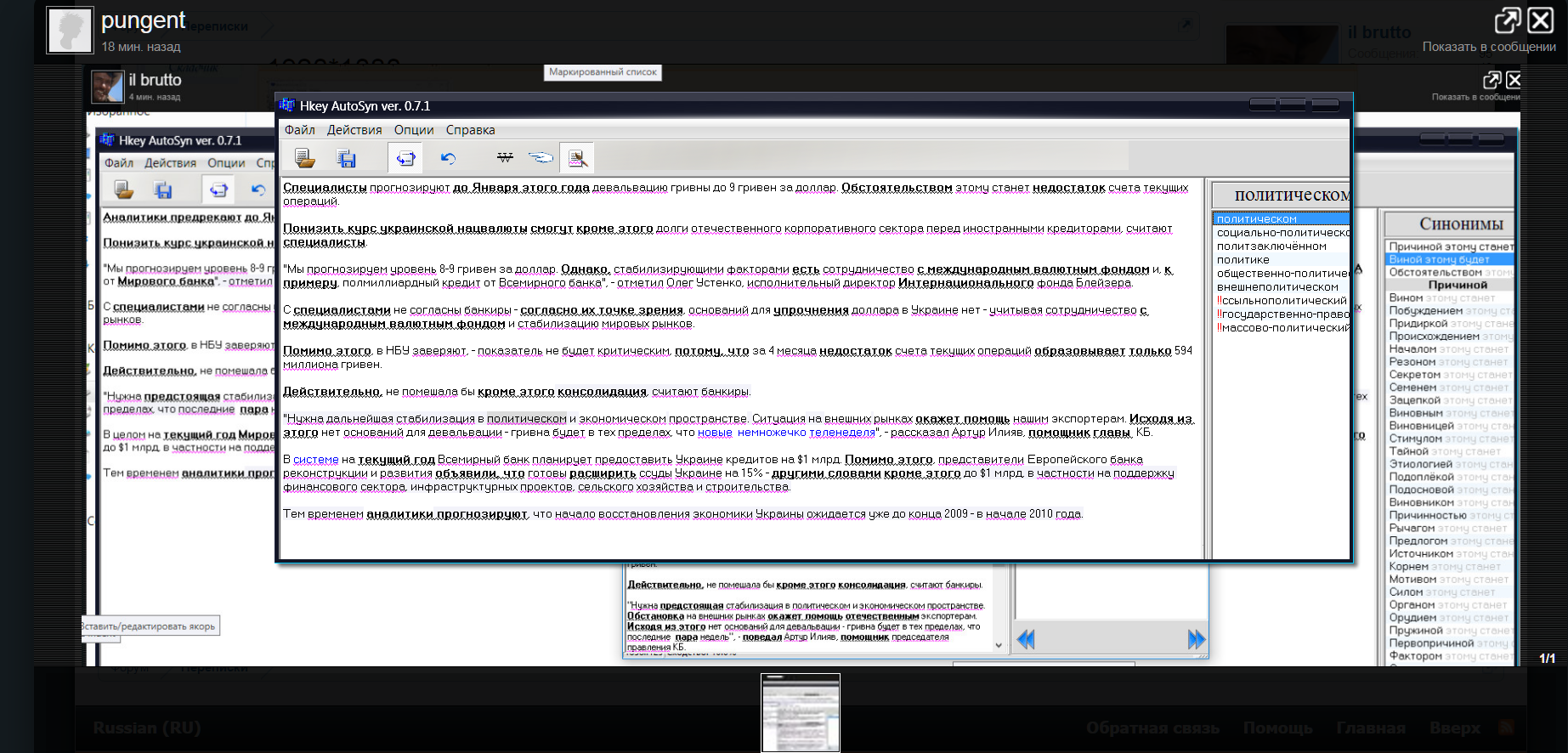
Task: Toggle the document-with-brush highlight icon
Action: point(577,158)
